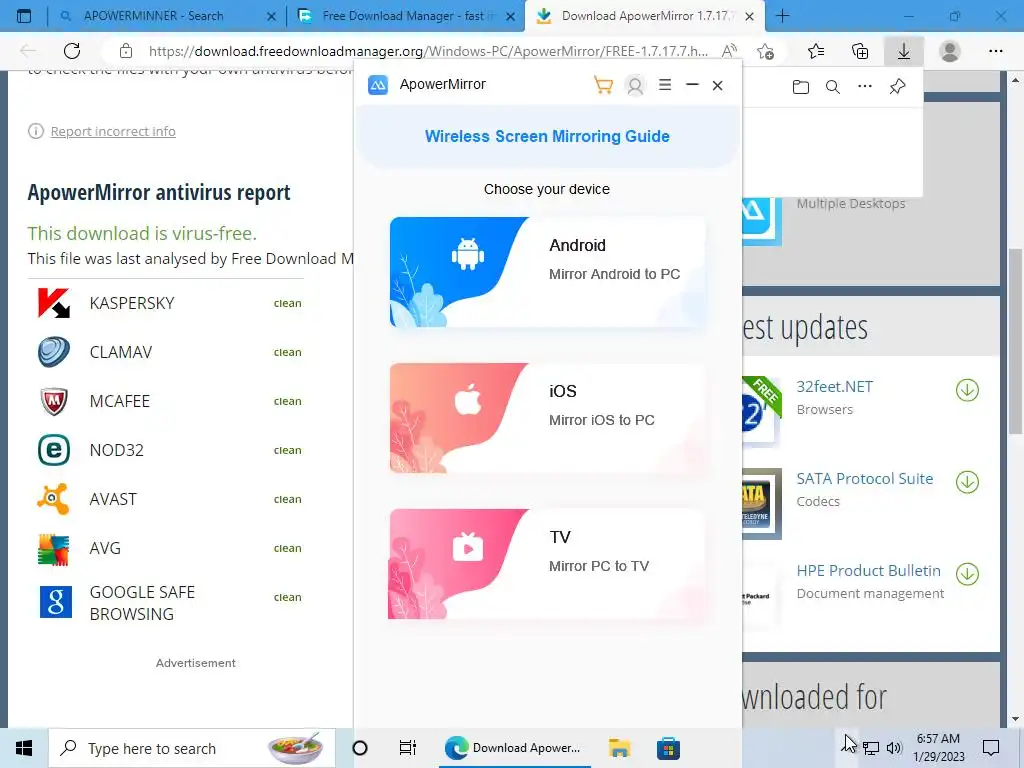Open the notification center icon
Screen dimensions: 1024x768
[991, 748]
